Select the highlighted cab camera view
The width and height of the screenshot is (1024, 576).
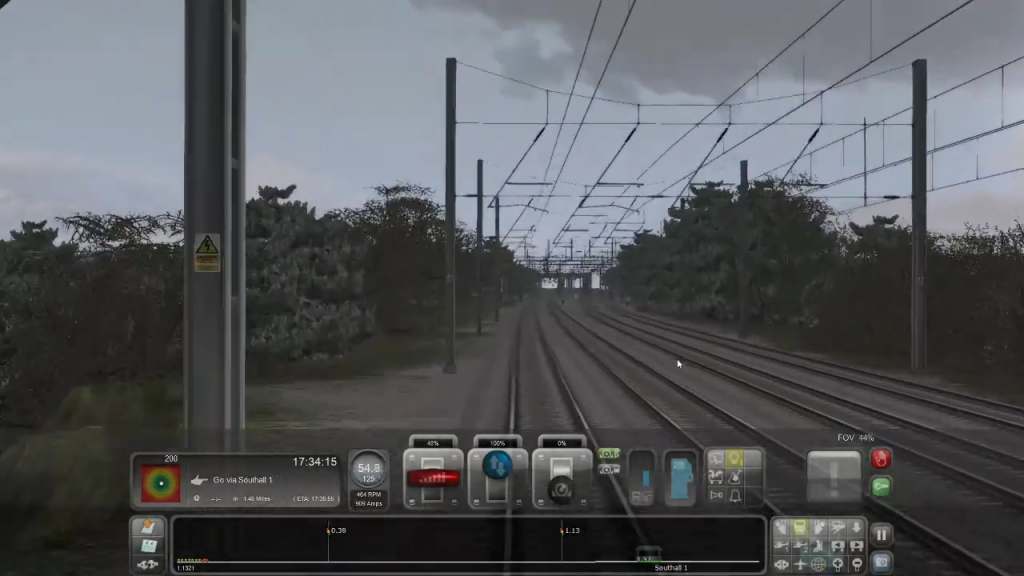click(799, 527)
